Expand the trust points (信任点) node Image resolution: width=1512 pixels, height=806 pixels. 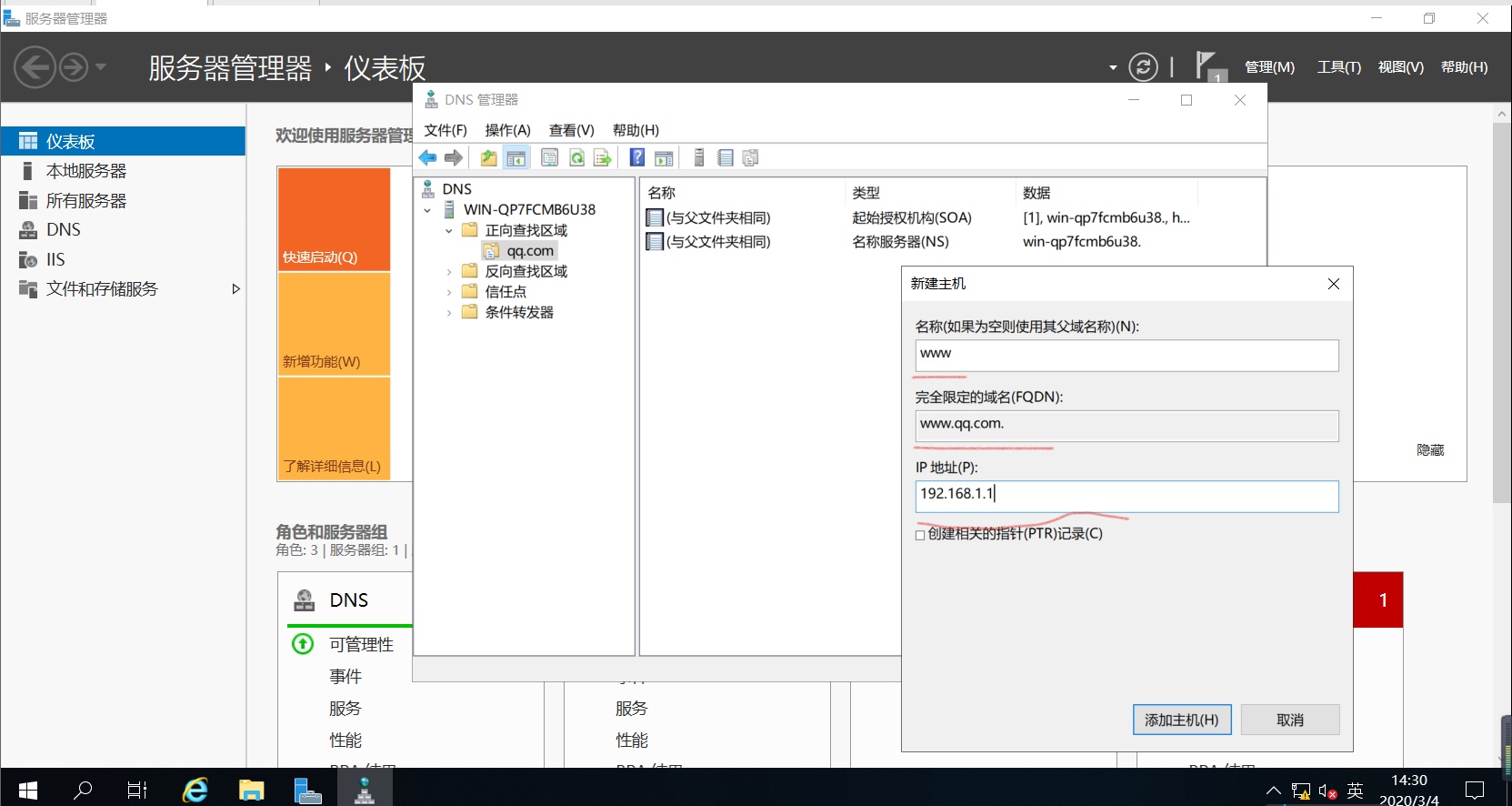[x=449, y=292]
